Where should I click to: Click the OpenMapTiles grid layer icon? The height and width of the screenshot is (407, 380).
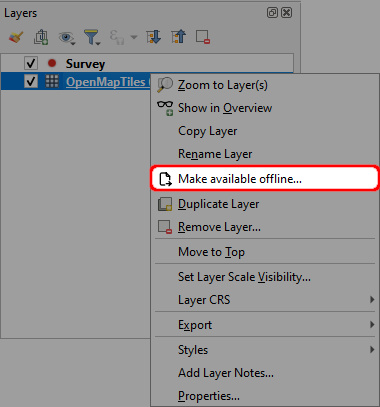[52, 81]
